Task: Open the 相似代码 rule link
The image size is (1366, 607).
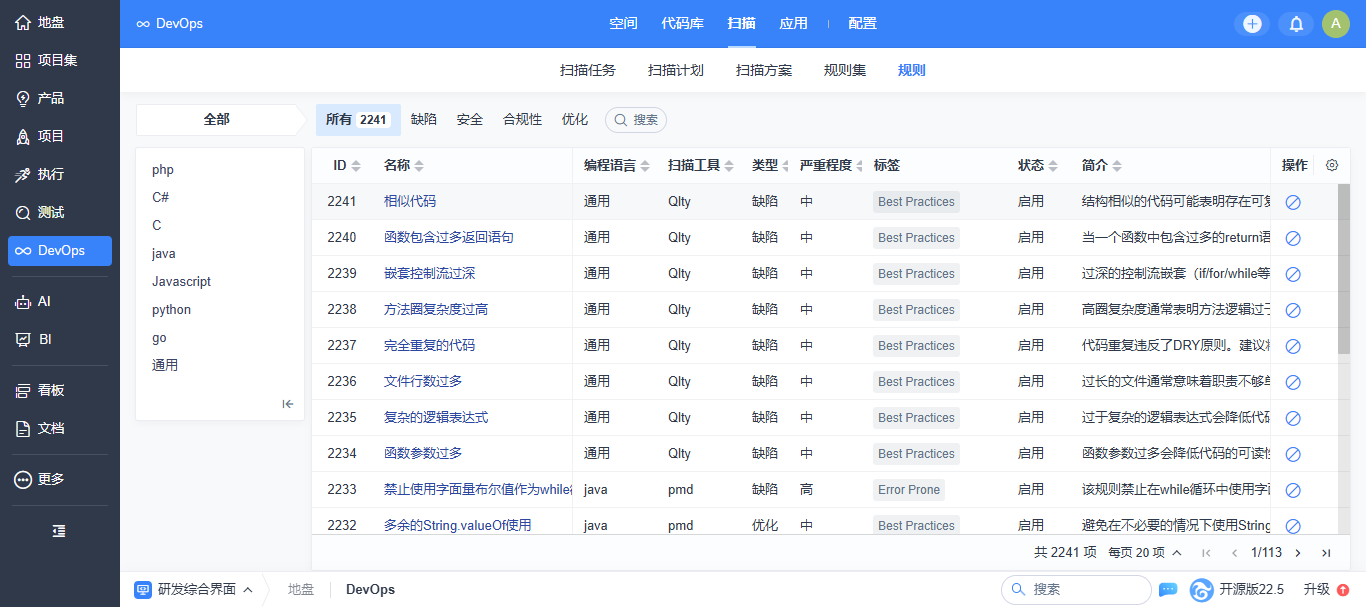Action: tap(410, 201)
